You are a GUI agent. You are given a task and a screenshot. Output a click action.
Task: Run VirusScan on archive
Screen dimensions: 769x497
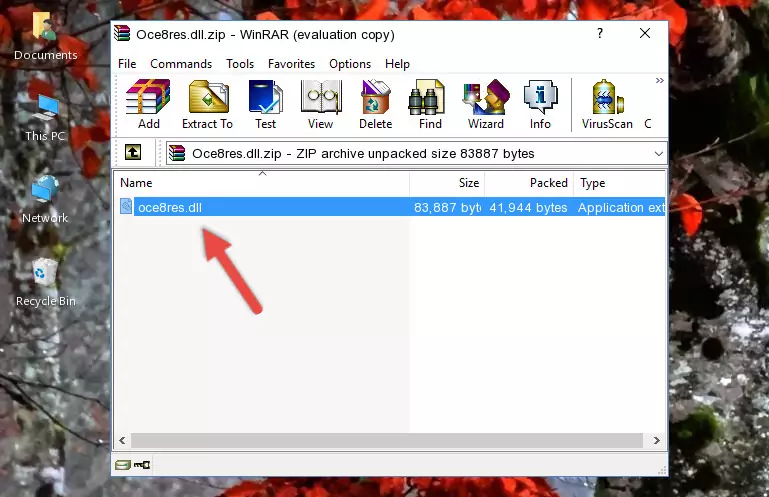coord(607,104)
